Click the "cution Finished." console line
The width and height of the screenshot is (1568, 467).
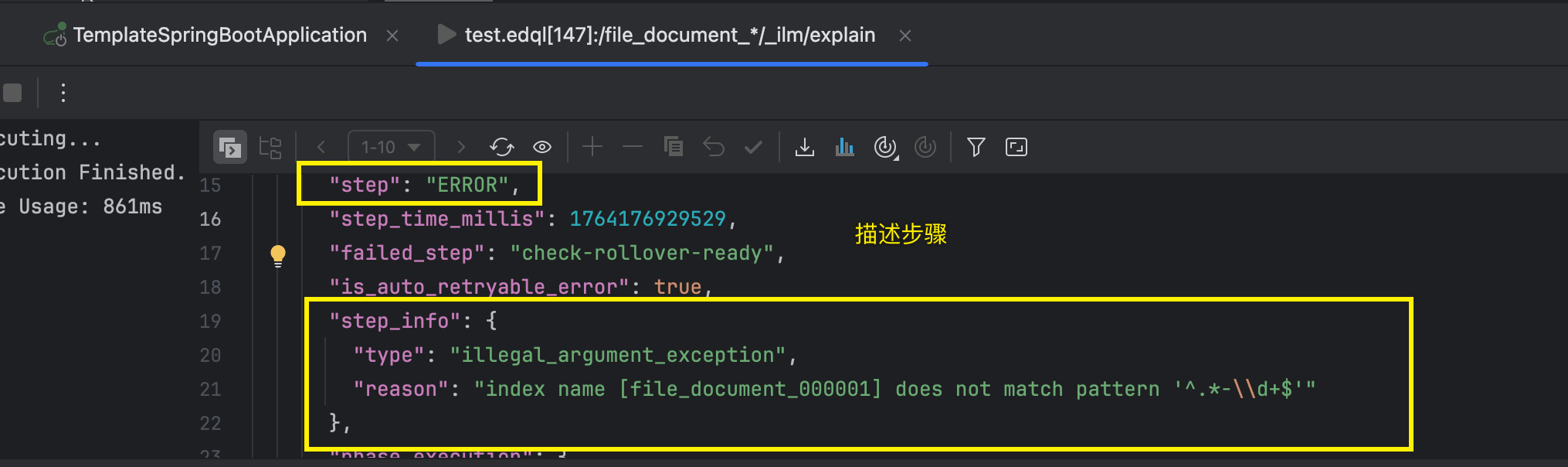coord(93,172)
